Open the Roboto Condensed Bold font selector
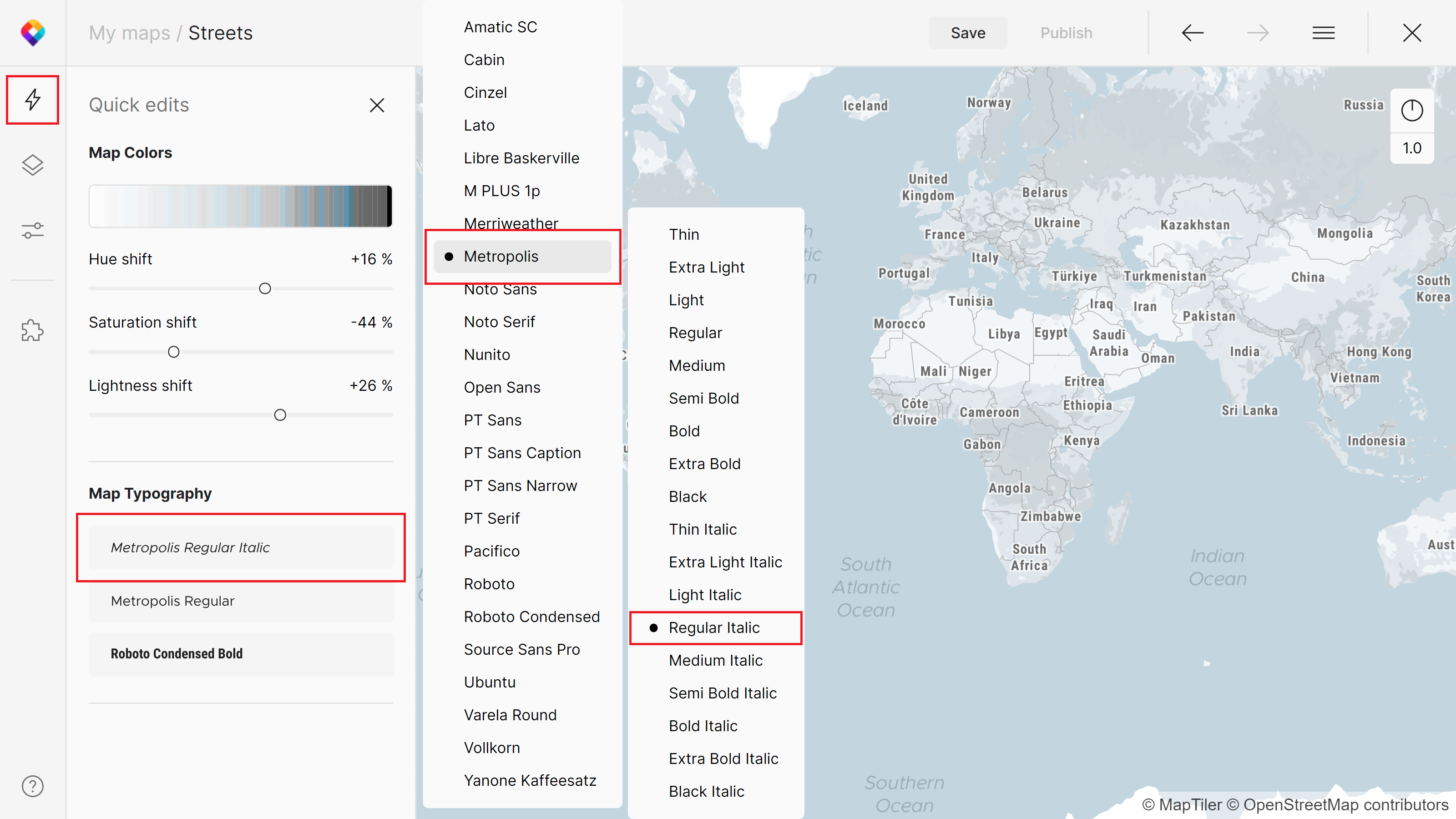Viewport: 1456px width, 819px height. [x=241, y=653]
